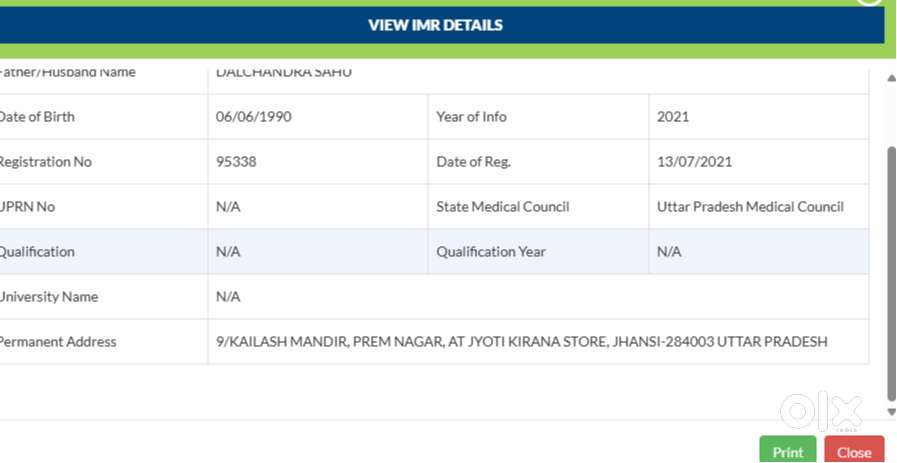Dismiss dialog via top-right circular X icon
Viewport: 897px width, 463px height.
click(x=870, y=3)
